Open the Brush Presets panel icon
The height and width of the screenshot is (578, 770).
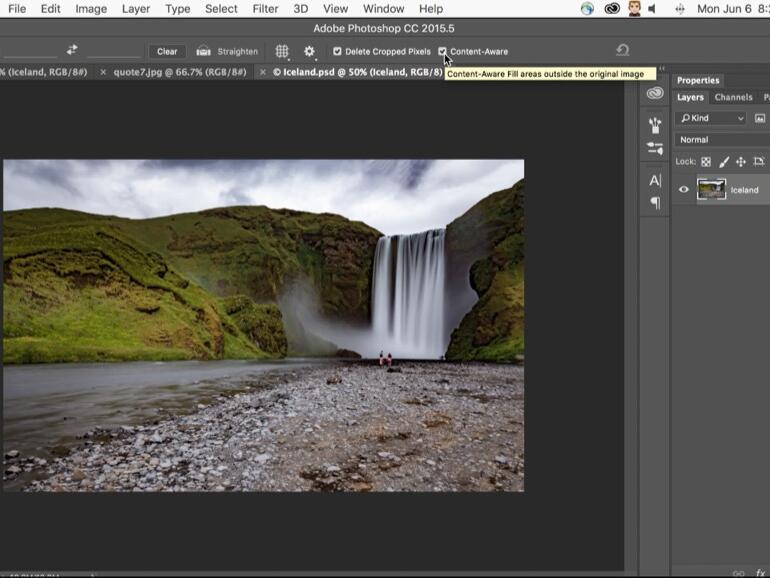click(655, 125)
